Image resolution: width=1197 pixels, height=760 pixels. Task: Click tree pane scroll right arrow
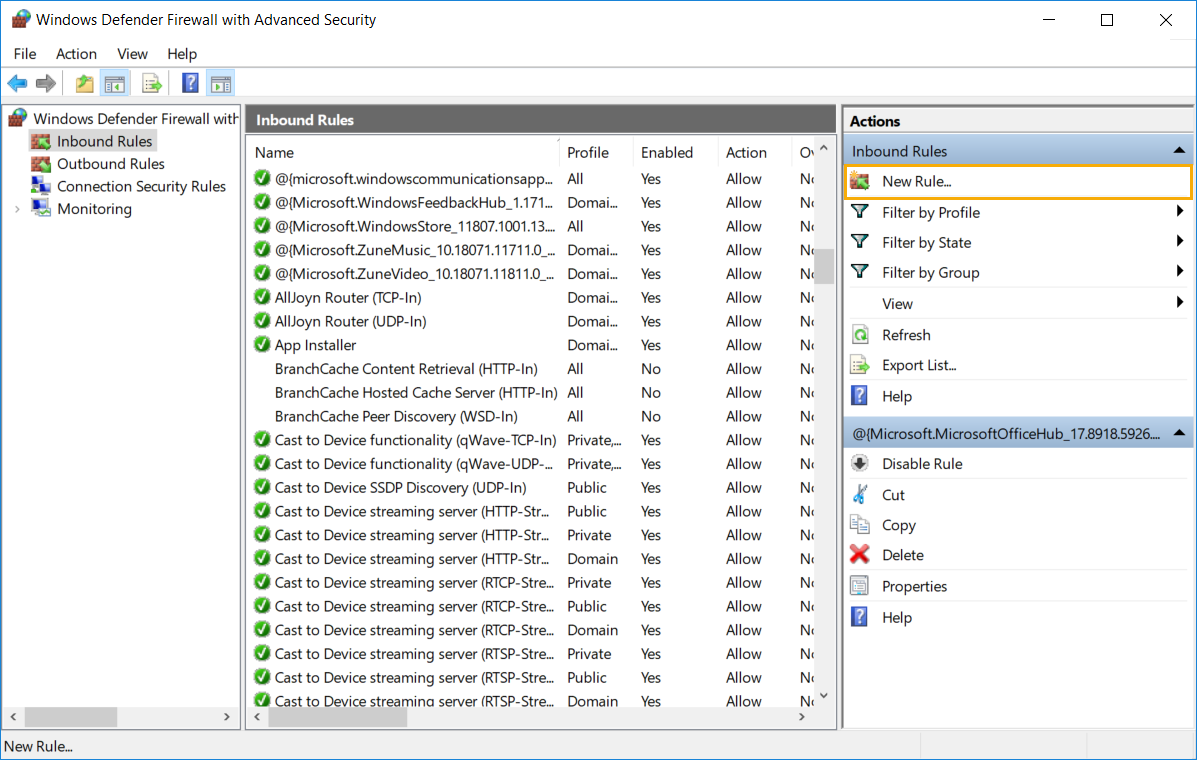pos(227,717)
